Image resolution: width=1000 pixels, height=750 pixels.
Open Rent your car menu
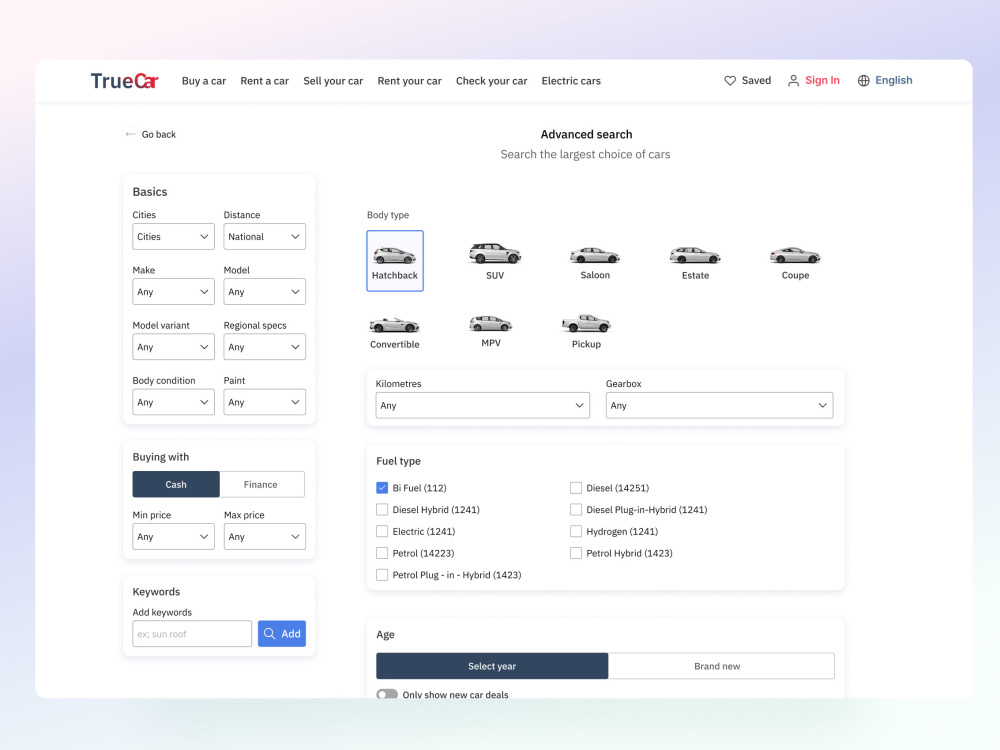[x=409, y=81]
